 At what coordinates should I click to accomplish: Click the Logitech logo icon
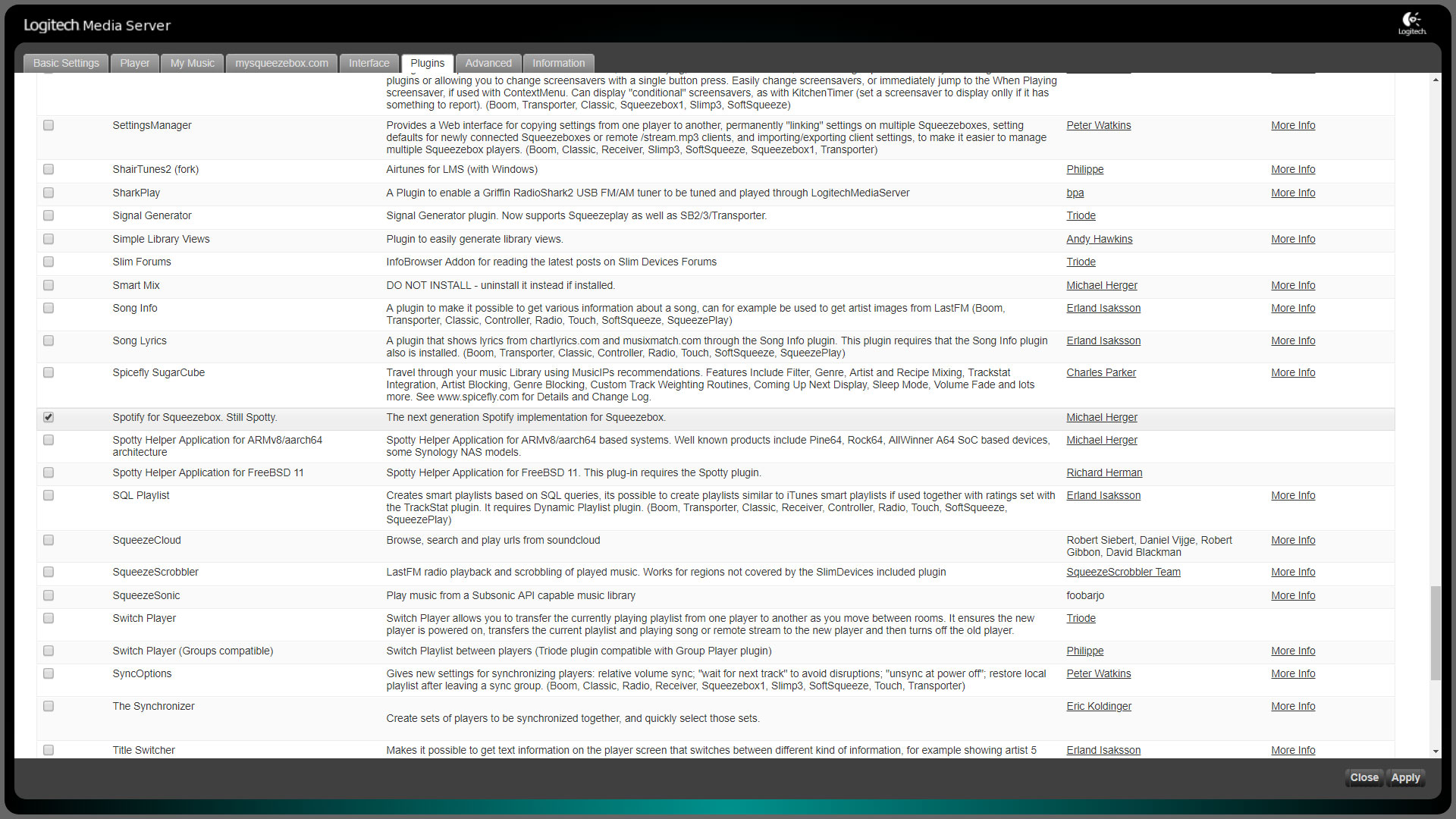tap(1412, 24)
